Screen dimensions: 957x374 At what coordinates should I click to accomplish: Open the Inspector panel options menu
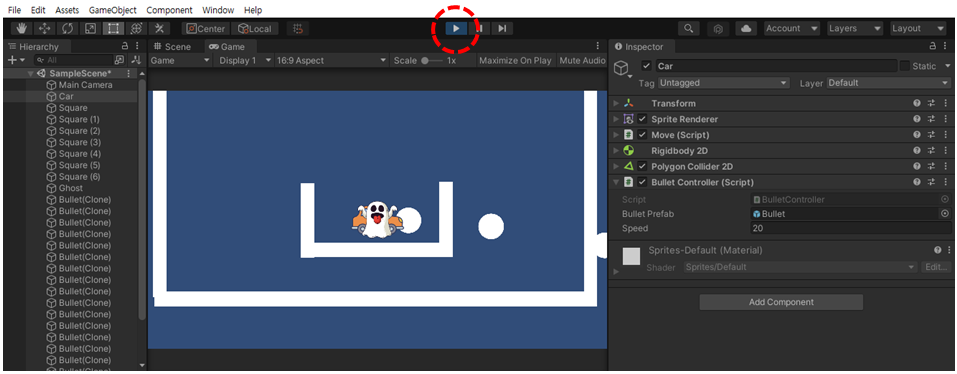point(945,46)
